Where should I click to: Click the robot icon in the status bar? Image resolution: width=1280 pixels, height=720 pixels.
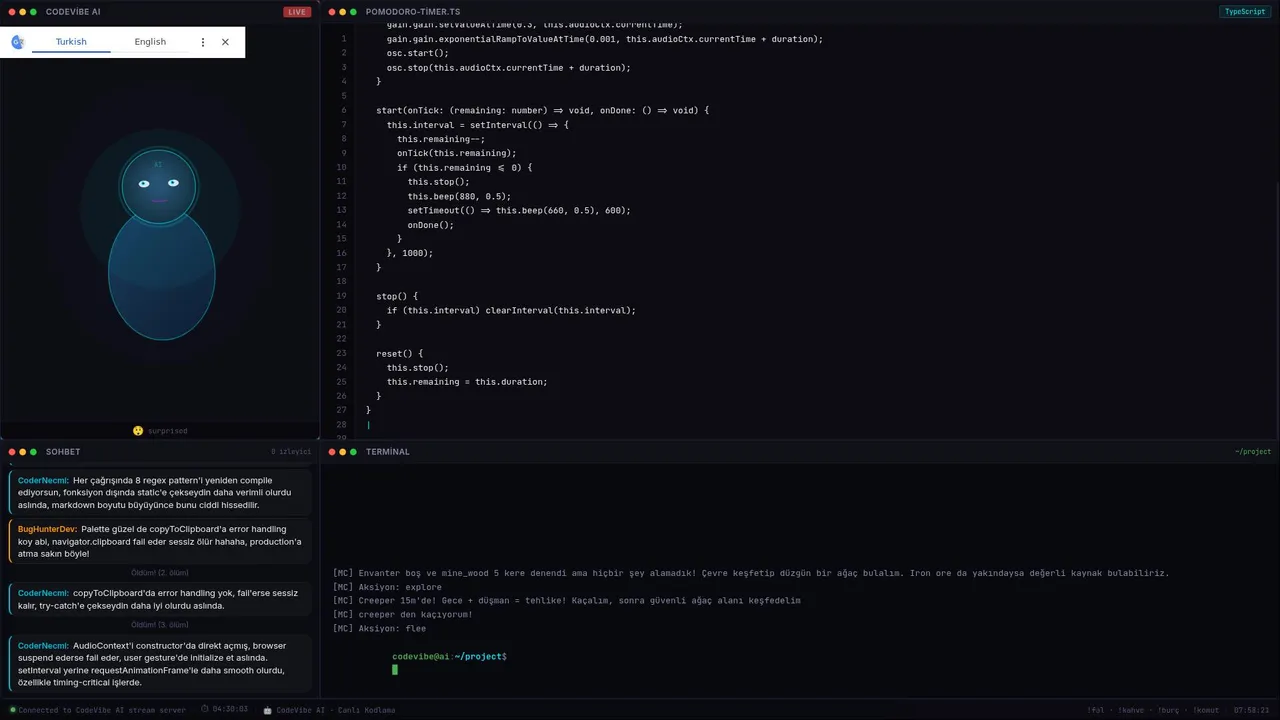click(x=267, y=710)
